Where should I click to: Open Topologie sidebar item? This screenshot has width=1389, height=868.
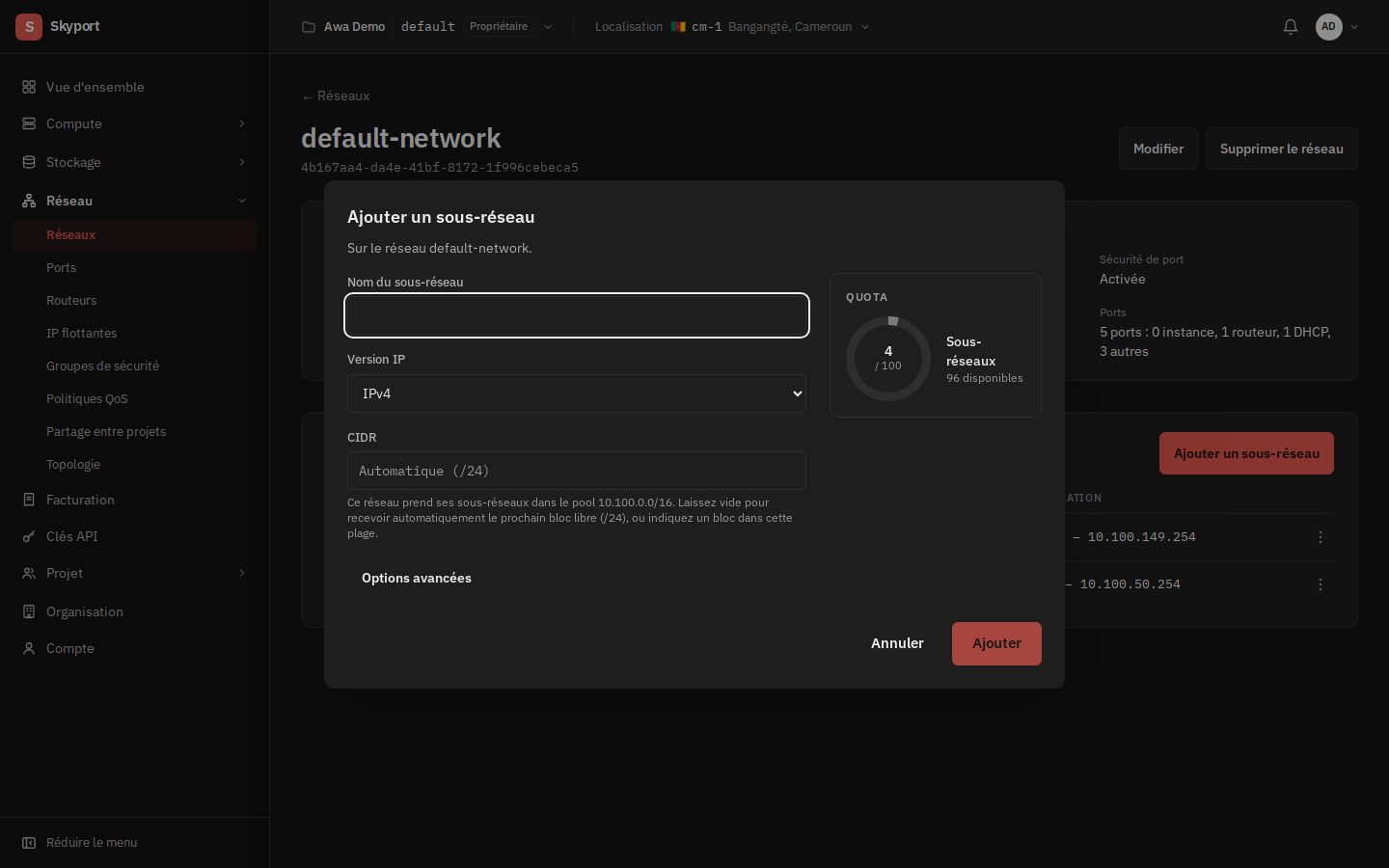tap(73, 464)
